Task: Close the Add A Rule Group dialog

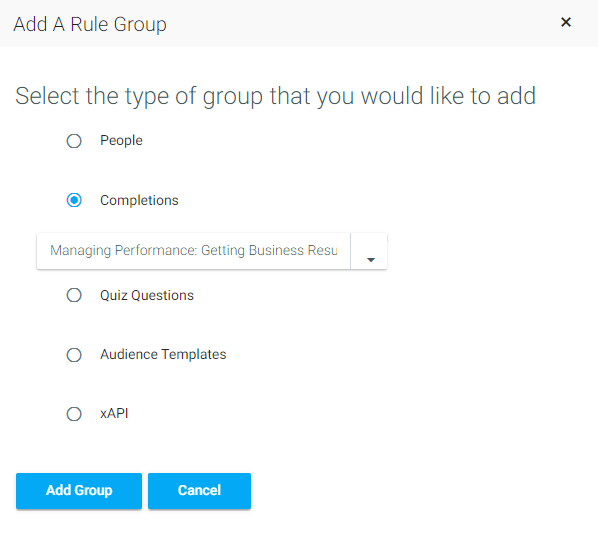Action: click(566, 22)
